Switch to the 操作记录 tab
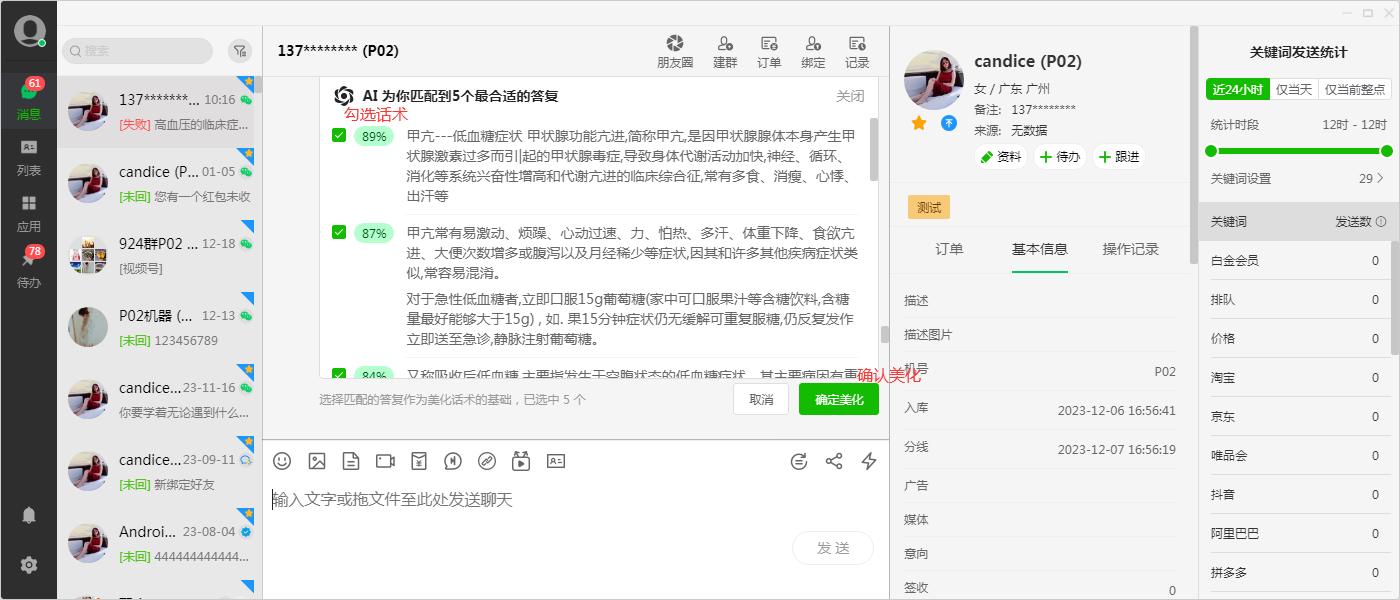 (x=1130, y=249)
